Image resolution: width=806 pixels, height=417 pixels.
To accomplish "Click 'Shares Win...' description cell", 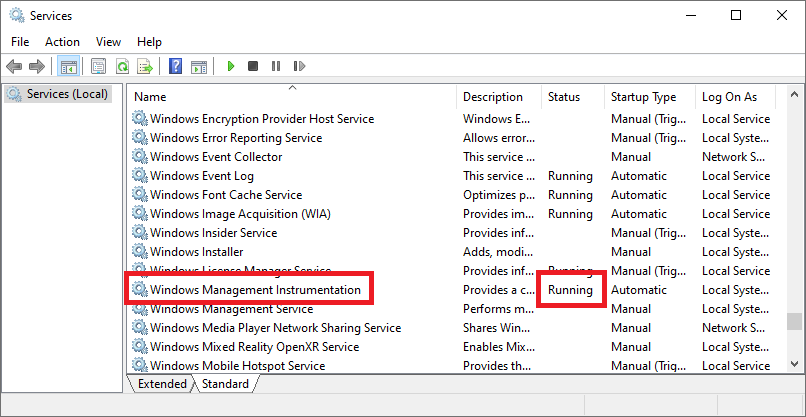I will coord(499,328).
